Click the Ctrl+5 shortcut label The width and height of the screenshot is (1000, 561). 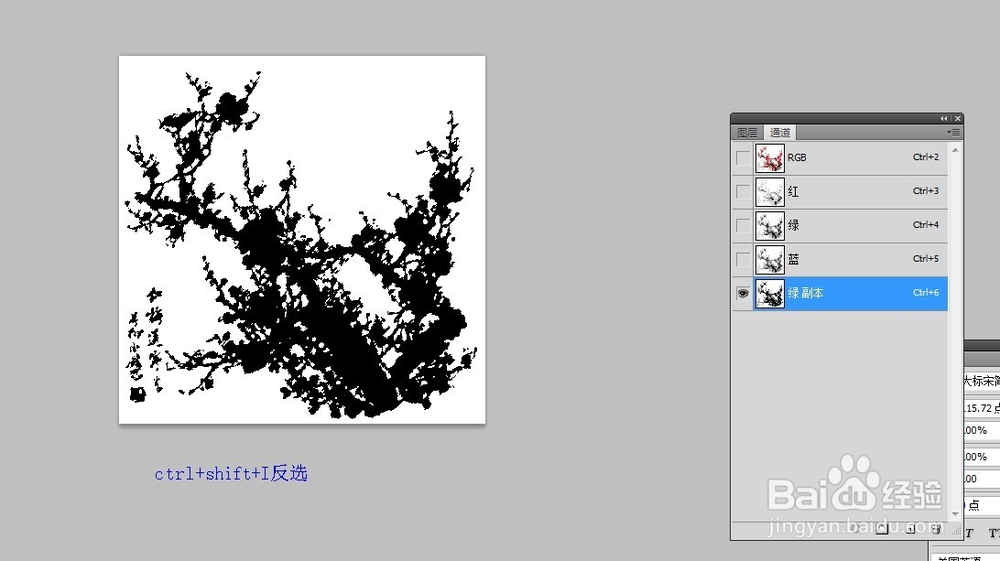(925, 258)
